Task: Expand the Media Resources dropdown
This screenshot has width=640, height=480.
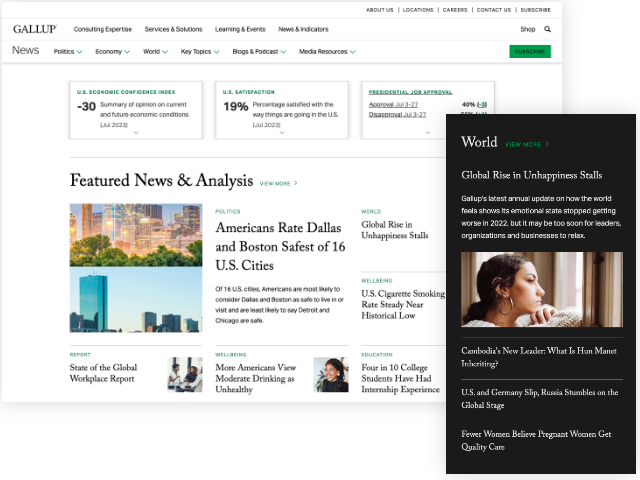Action: [327, 51]
